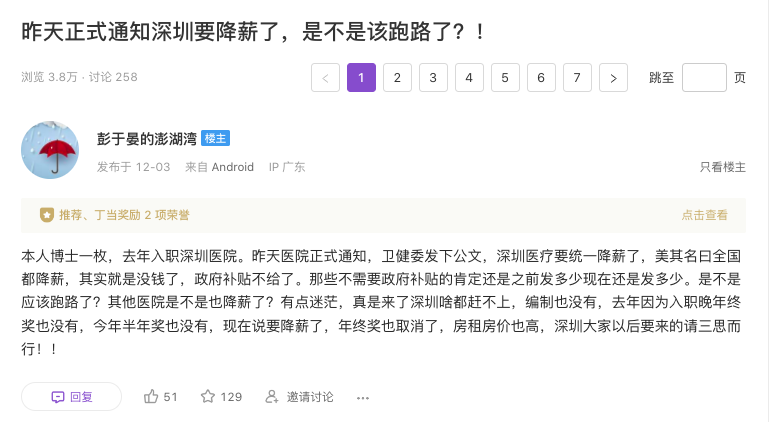The image size is (780, 422).
Task: Click the star favorite icon
Action: pos(208,397)
